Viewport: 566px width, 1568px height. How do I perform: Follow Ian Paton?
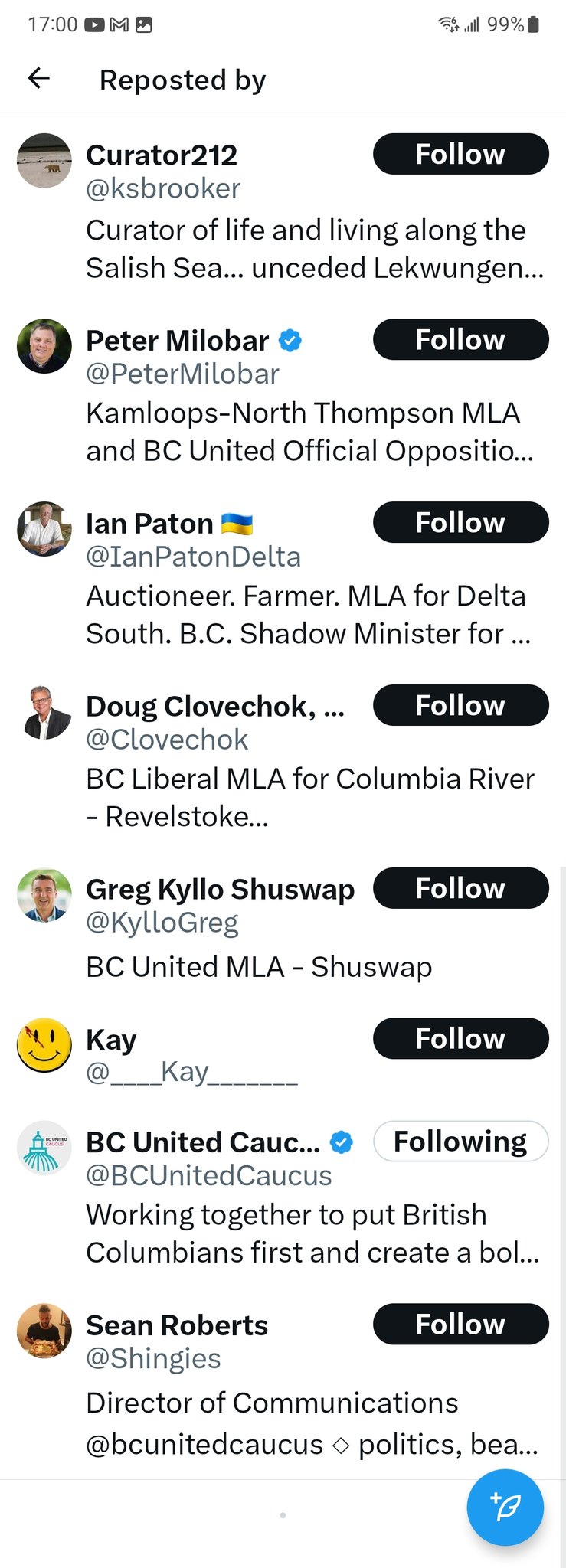click(x=460, y=522)
